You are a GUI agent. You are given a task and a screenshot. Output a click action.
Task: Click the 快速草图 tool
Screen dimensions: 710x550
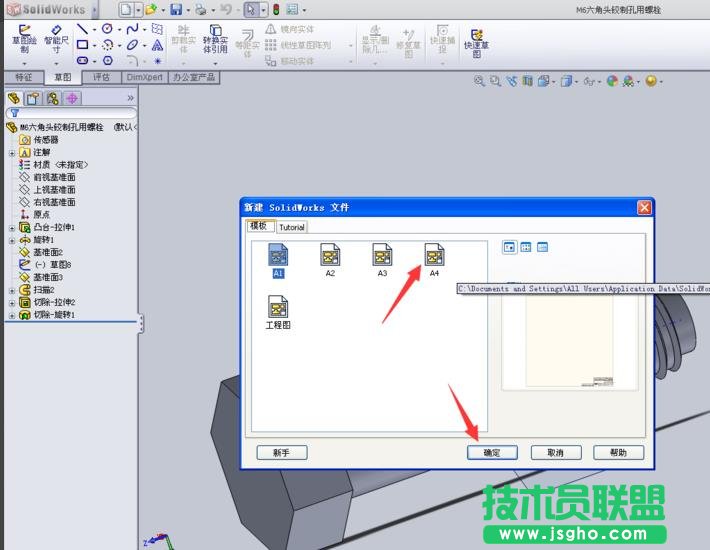click(476, 44)
